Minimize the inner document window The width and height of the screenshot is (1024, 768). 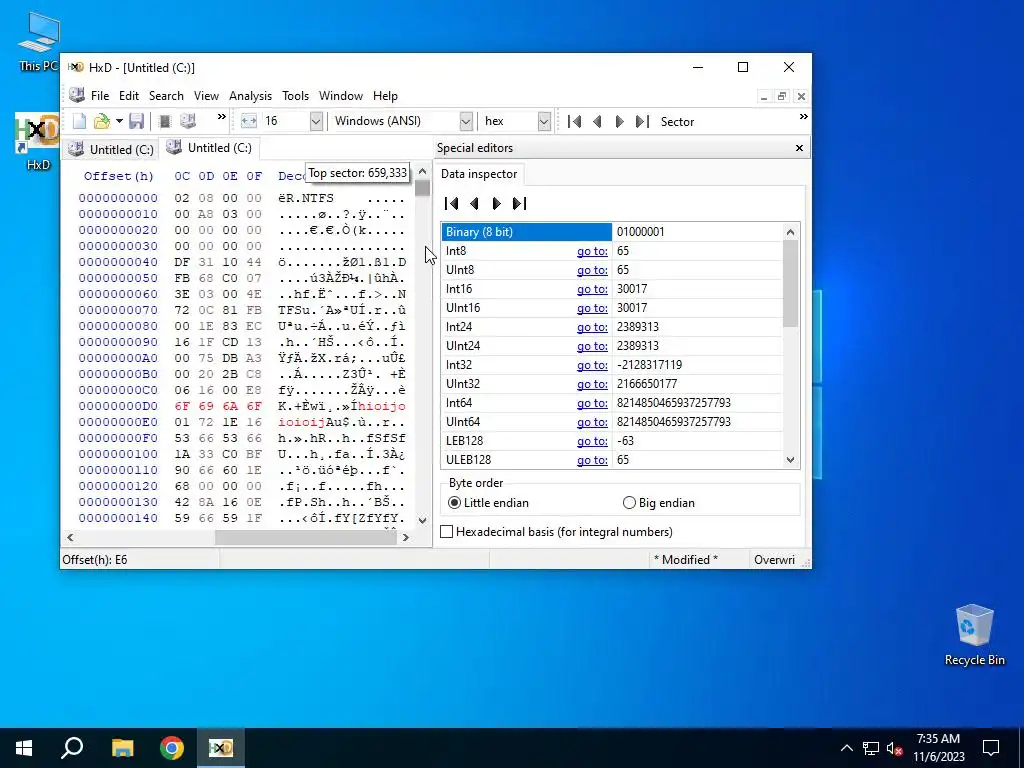763,96
